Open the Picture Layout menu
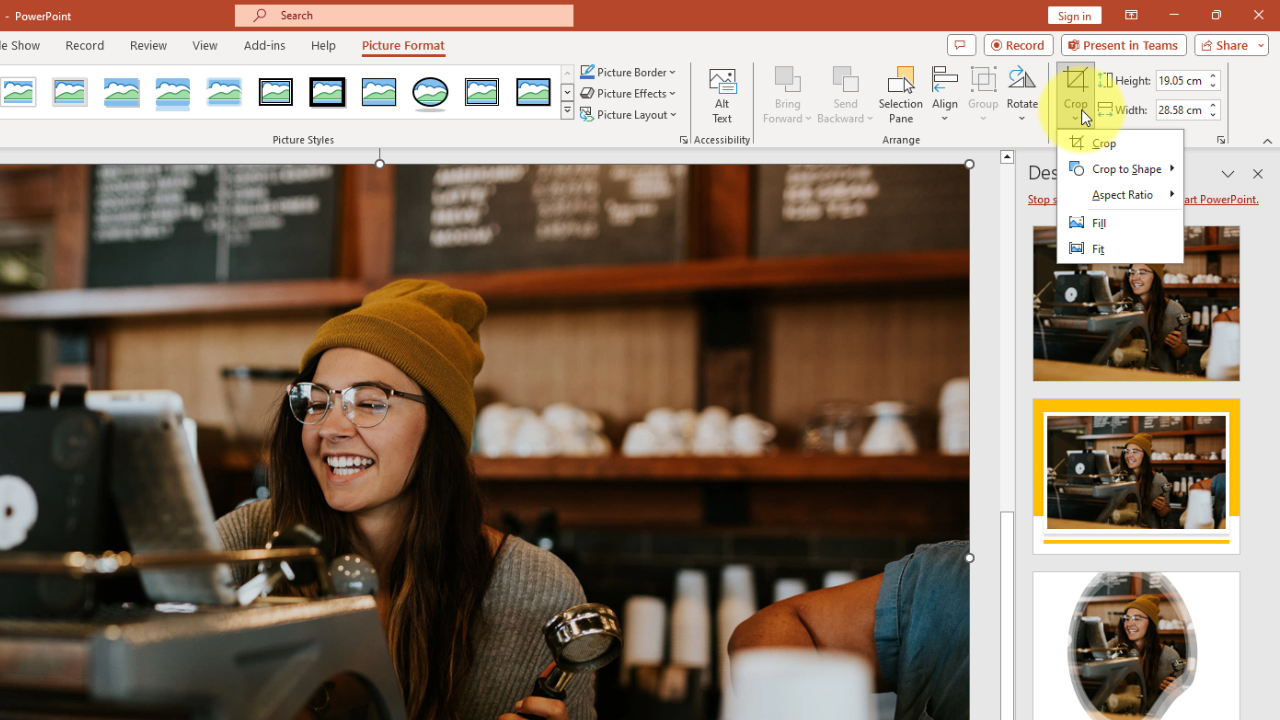 pos(629,114)
